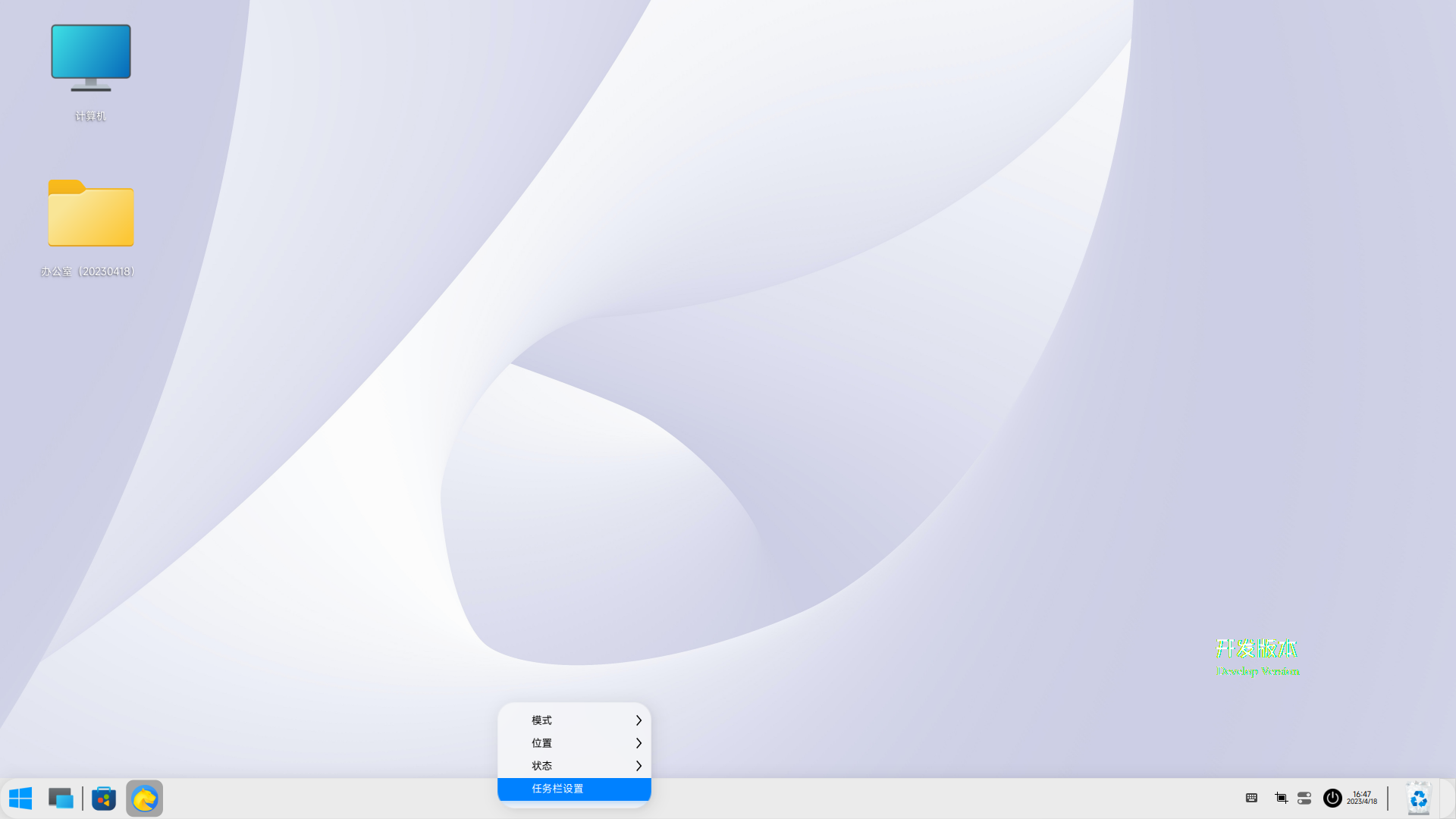Open the Windows-style start launcher

(20, 798)
